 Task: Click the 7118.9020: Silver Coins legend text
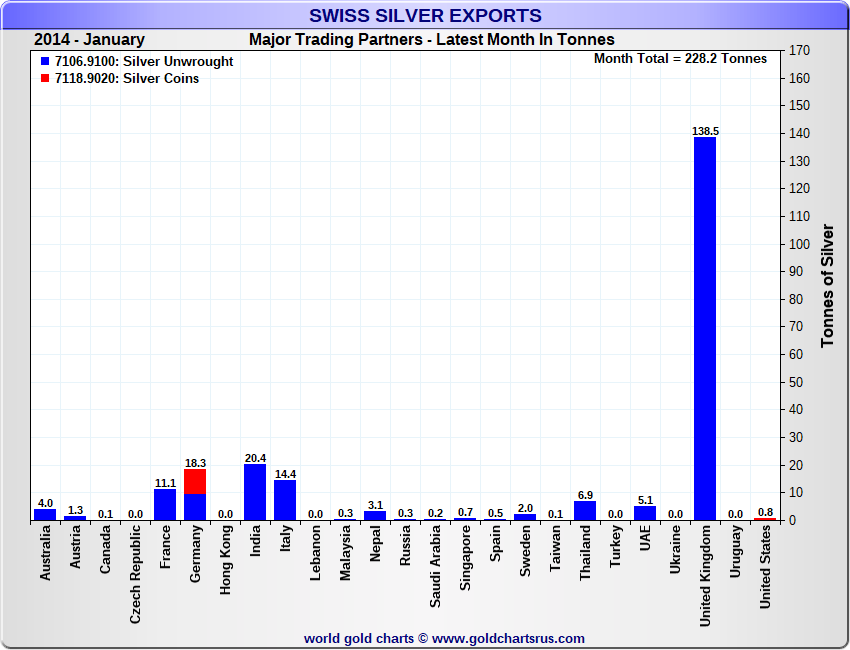(127, 79)
